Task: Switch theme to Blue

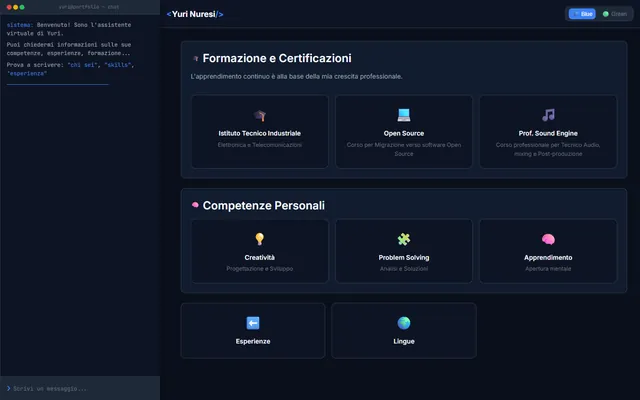Action: (x=582, y=14)
